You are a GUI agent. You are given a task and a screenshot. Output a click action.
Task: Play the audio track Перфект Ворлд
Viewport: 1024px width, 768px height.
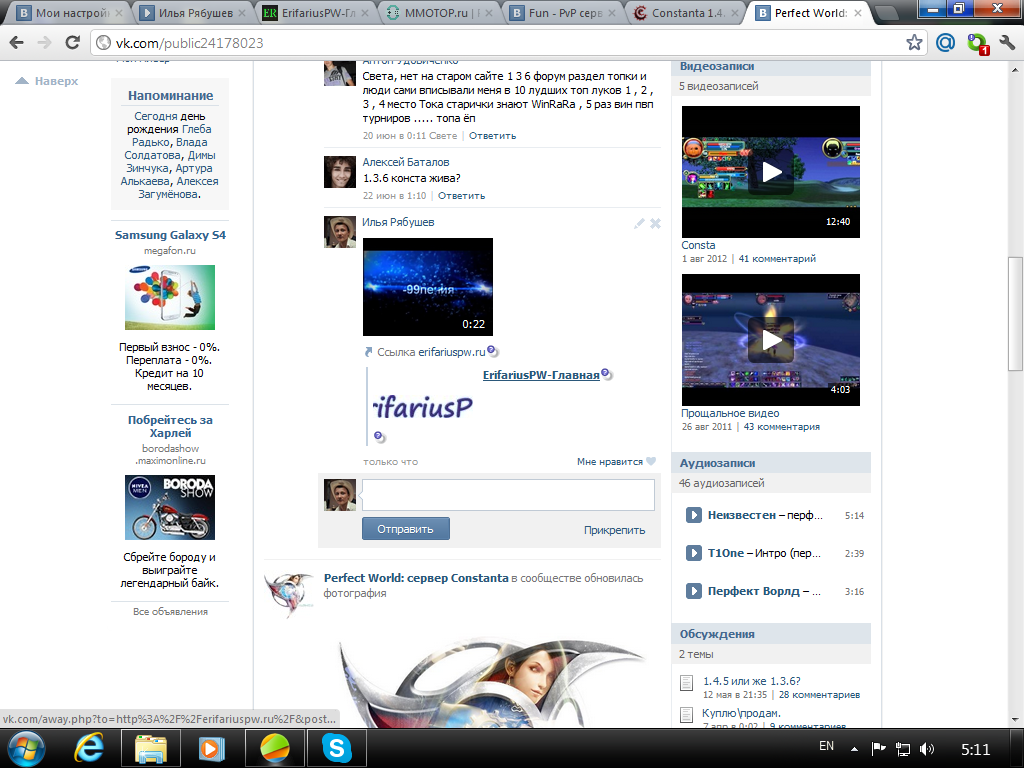pos(693,591)
